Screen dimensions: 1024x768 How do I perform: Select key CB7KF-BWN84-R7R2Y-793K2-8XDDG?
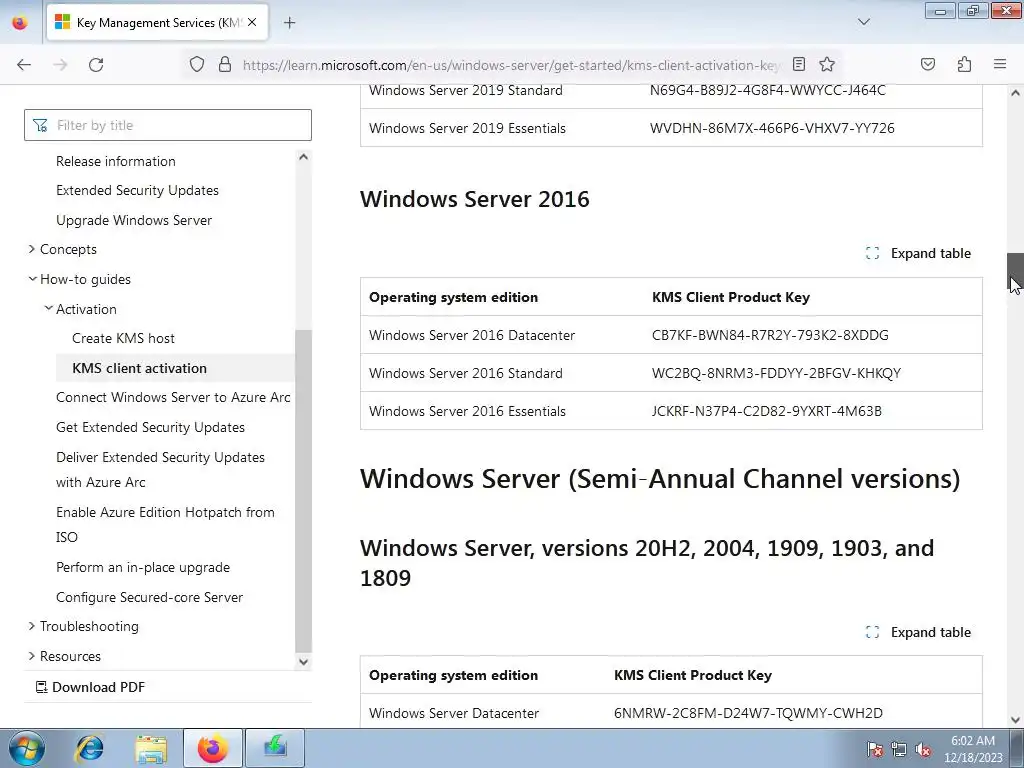tap(770, 335)
